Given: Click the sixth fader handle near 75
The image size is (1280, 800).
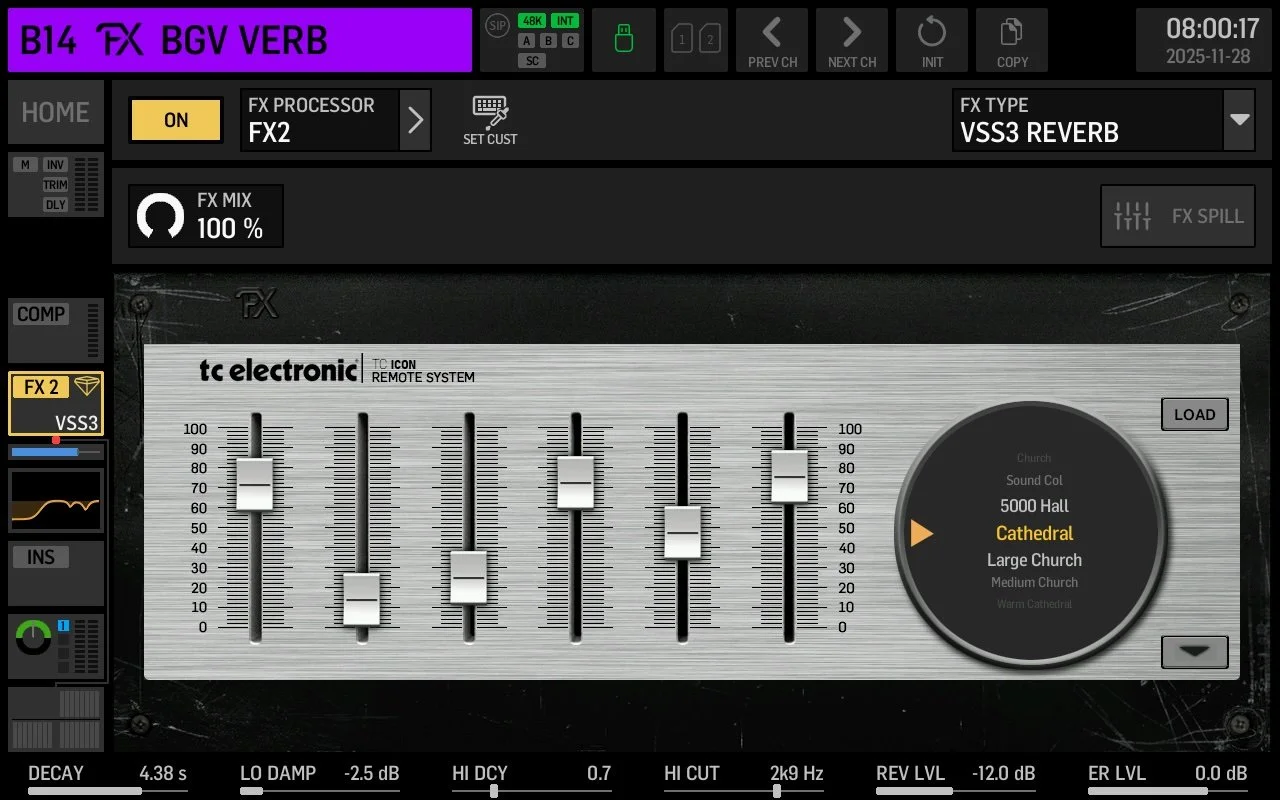Looking at the screenshot, I should pyautogui.click(x=789, y=476).
